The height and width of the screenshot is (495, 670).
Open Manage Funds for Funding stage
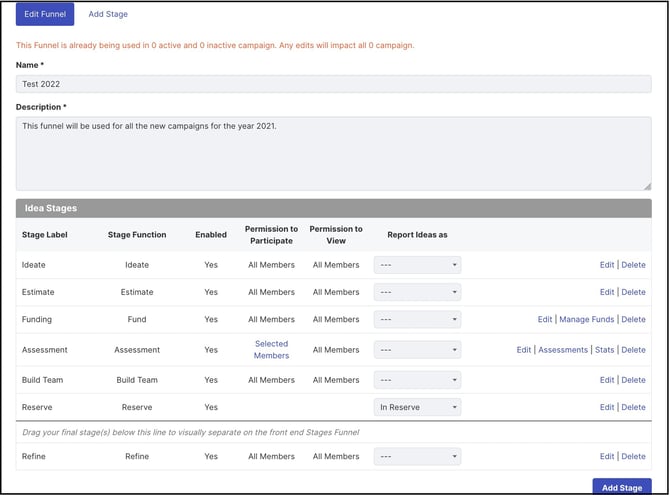point(586,320)
